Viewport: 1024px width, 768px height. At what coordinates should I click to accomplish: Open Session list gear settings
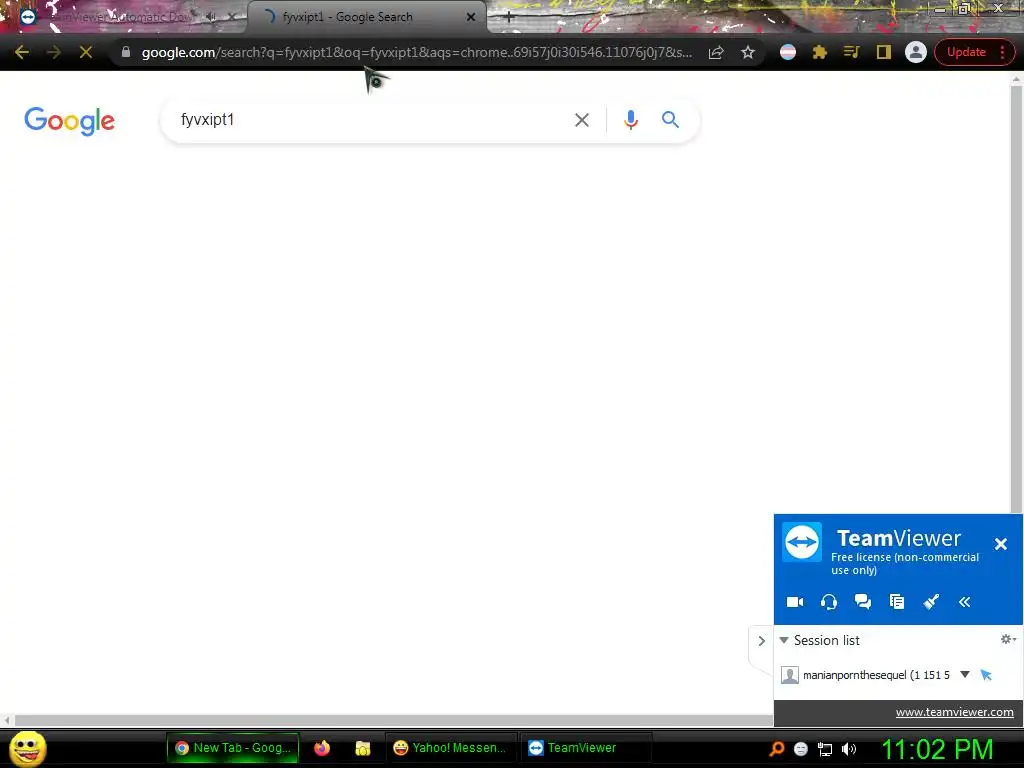point(1008,639)
